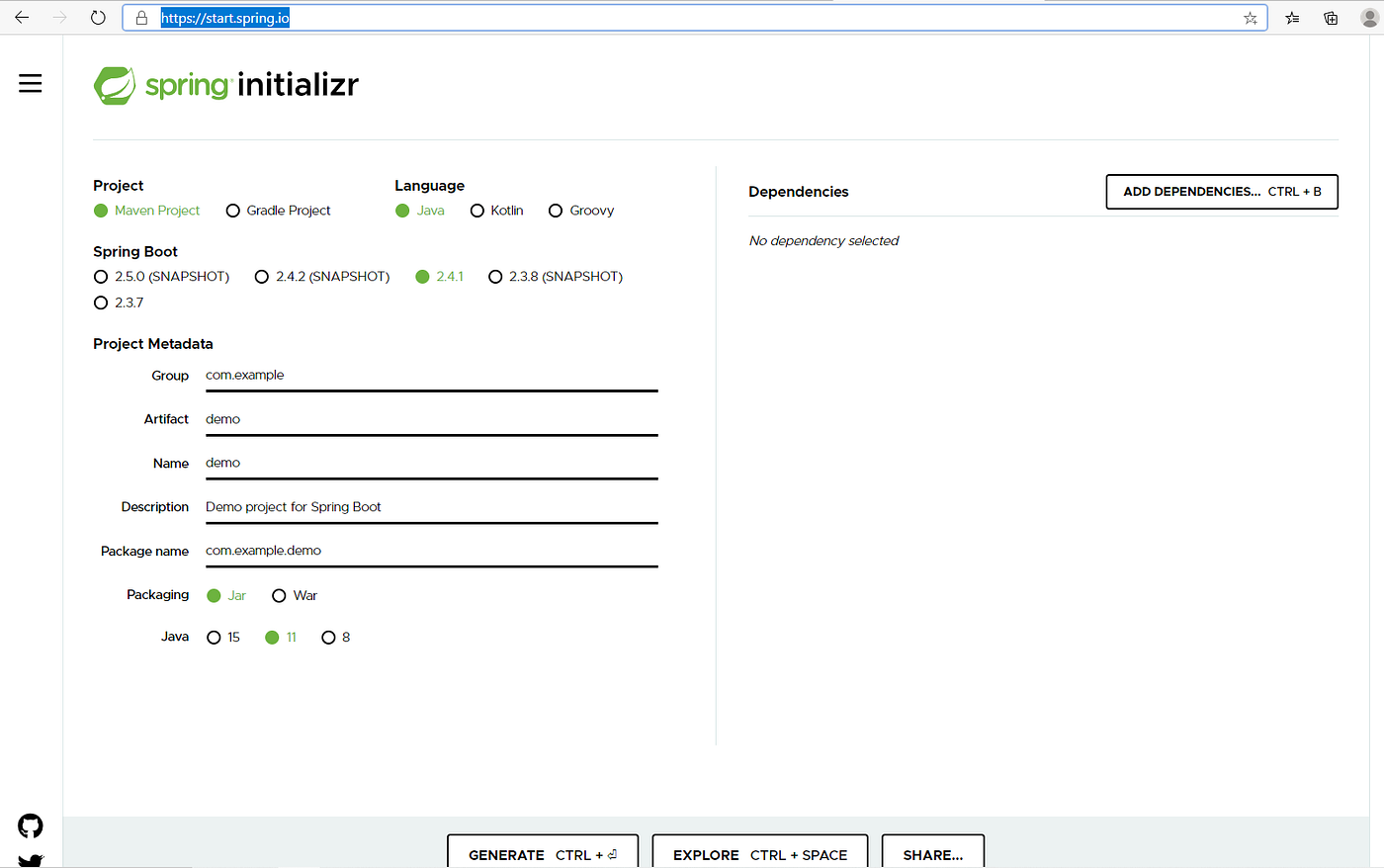Click the browser forward arrow
The height and width of the screenshot is (868, 1384).
click(x=59, y=18)
